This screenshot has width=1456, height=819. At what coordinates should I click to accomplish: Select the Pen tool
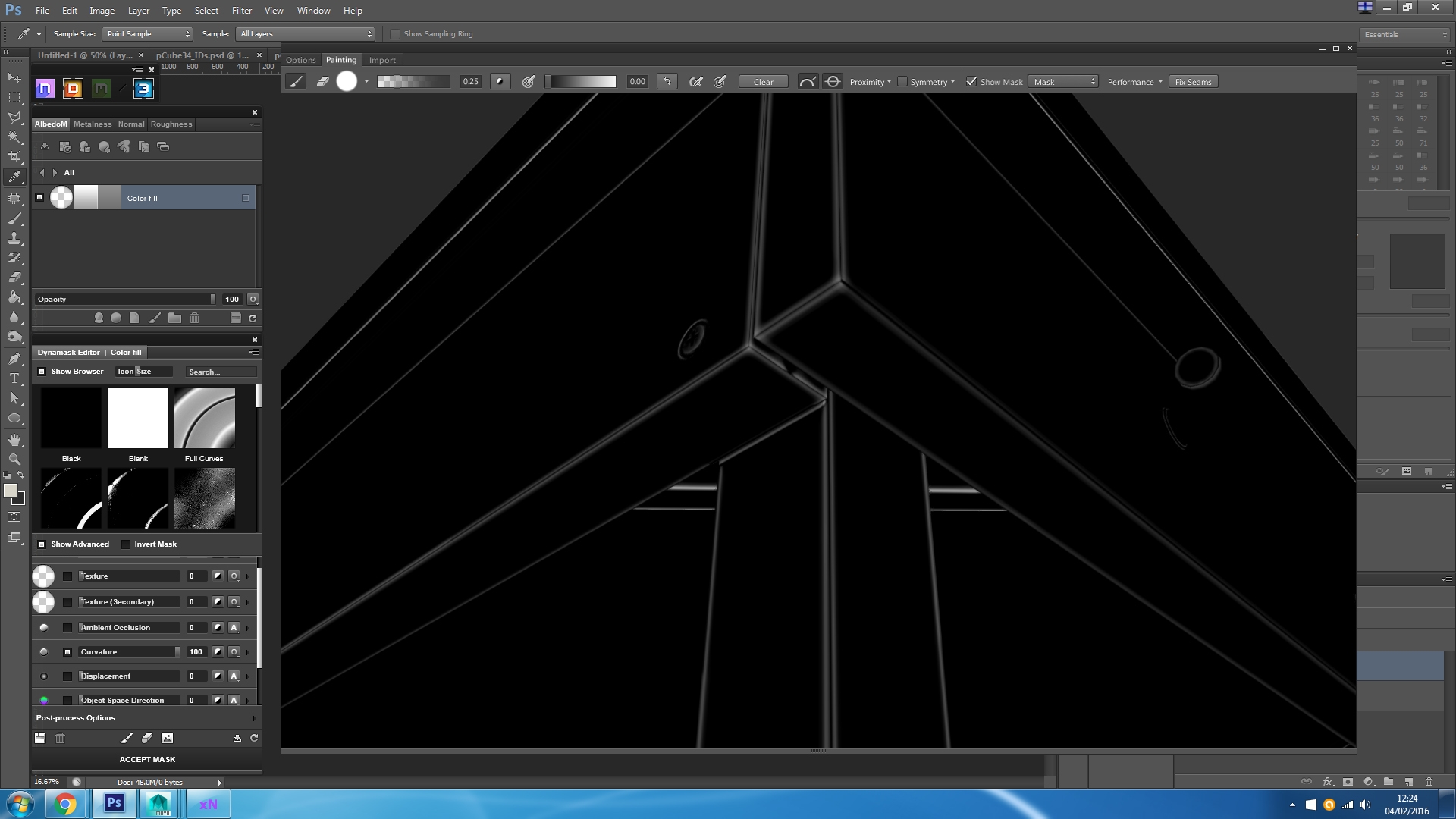tap(14, 358)
